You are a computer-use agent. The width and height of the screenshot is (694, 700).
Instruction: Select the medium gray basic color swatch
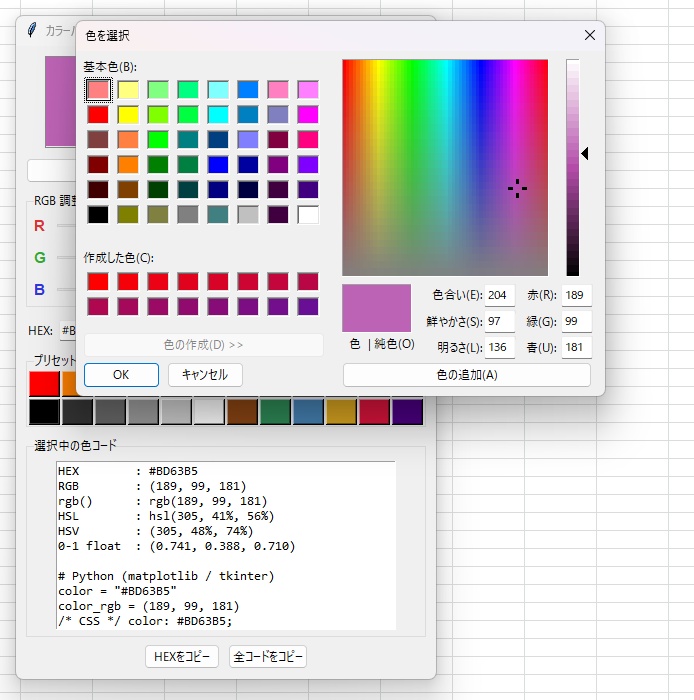[188, 215]
